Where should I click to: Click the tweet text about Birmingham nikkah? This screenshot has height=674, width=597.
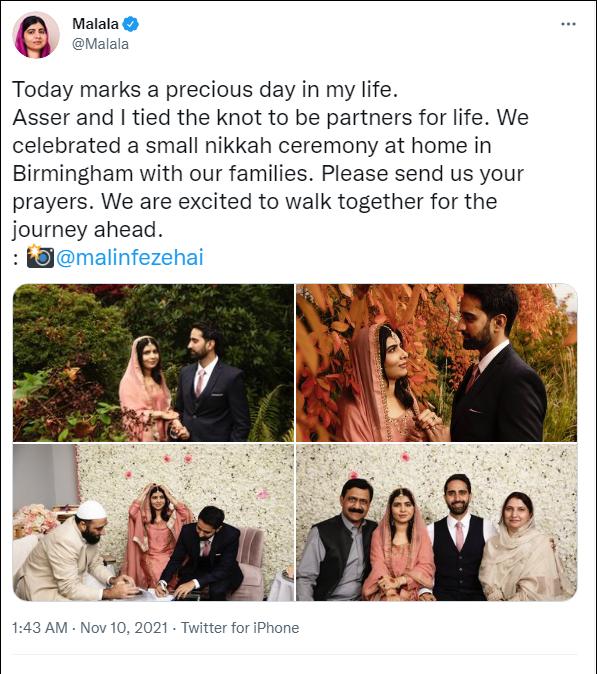tap(271, 159)
